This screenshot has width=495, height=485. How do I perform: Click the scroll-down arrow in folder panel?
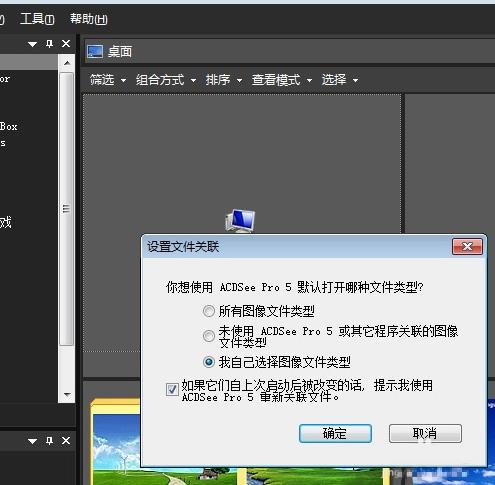(67, 395)
